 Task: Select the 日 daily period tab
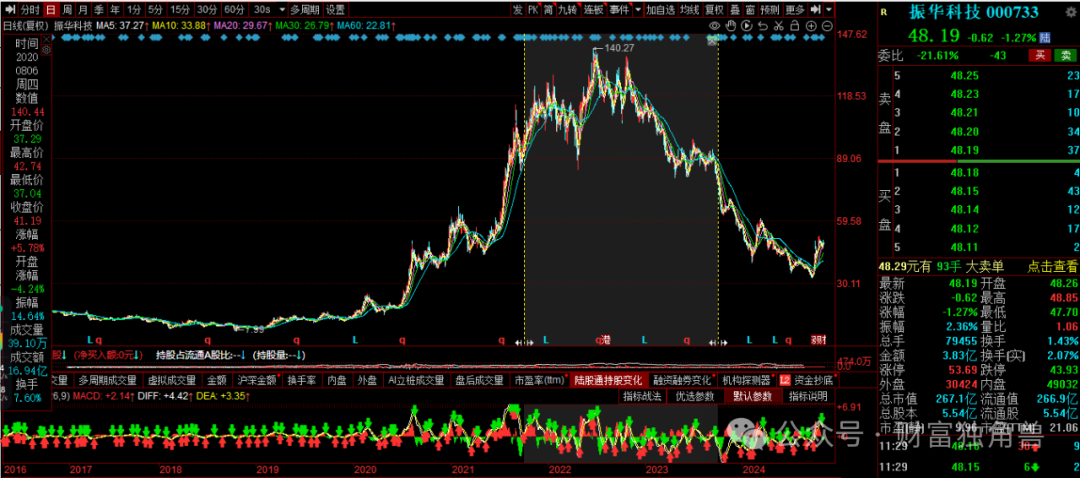point(50,10)
